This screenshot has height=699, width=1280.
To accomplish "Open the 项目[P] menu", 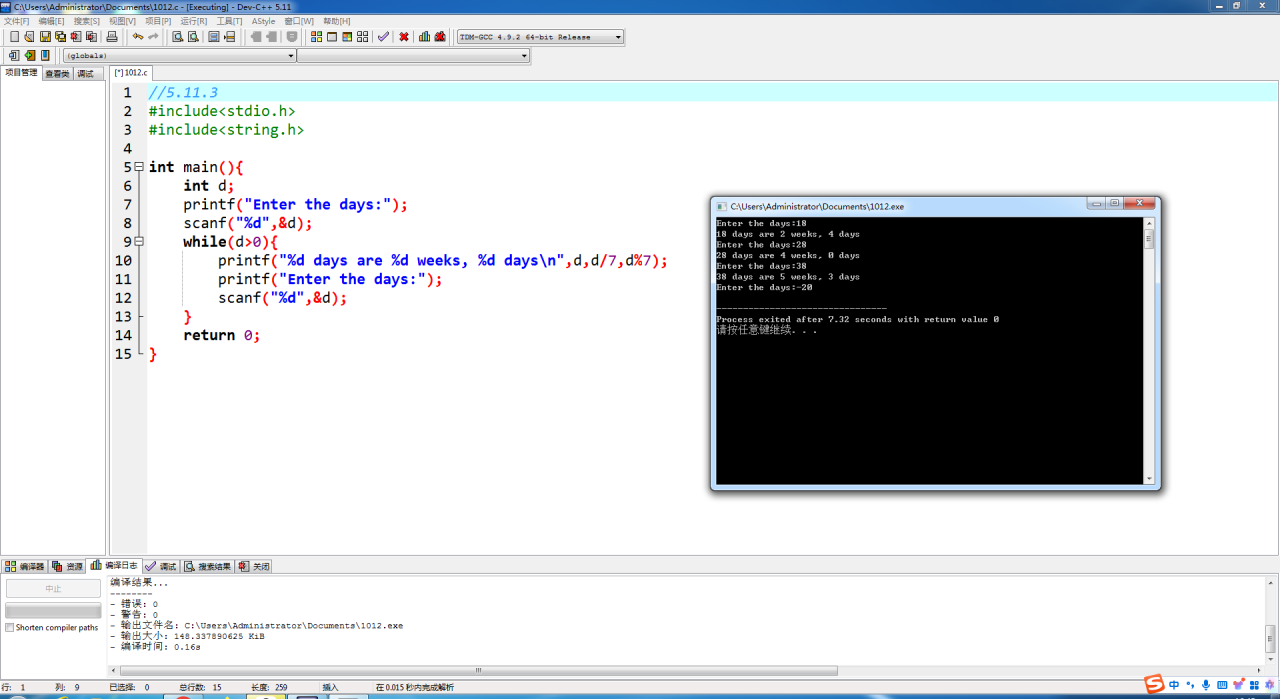I will coord(158,21).
